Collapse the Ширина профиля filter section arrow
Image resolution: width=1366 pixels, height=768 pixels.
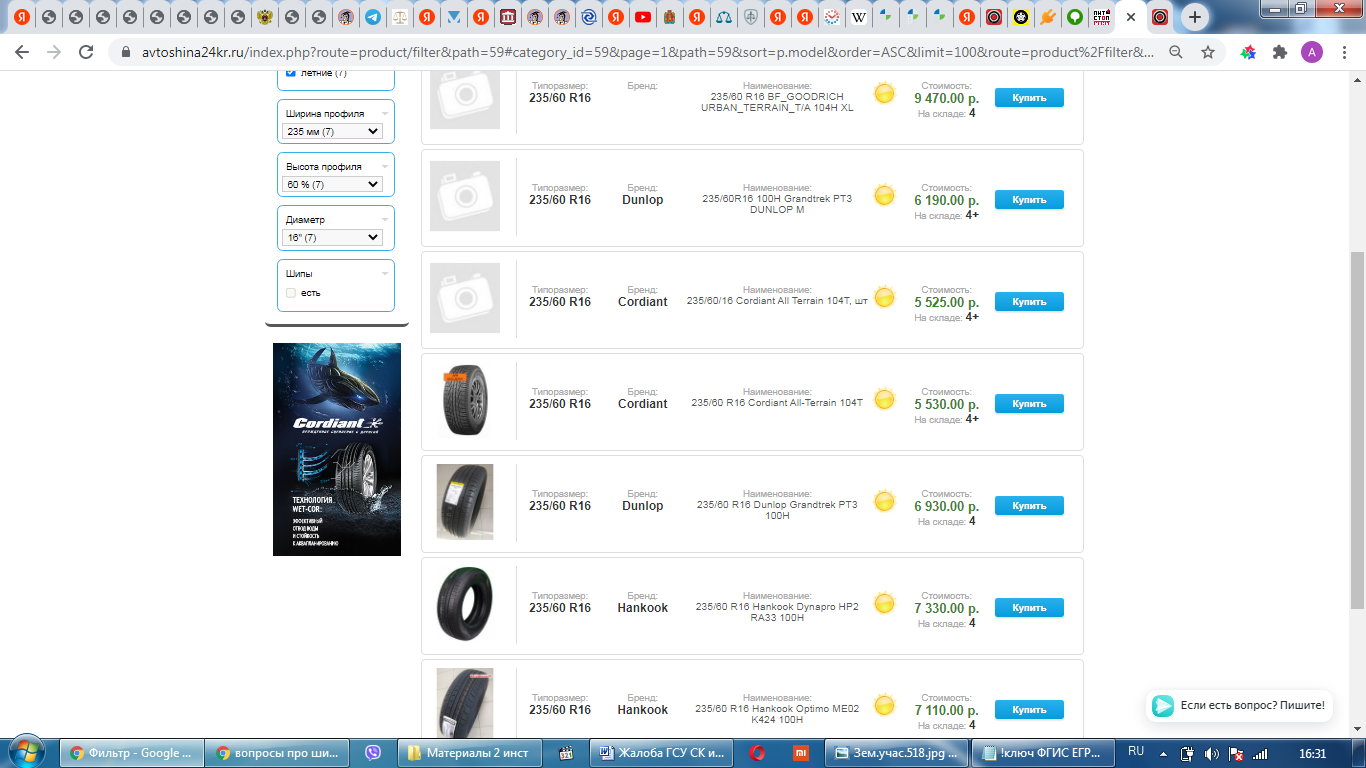click(x=385, y=114)
